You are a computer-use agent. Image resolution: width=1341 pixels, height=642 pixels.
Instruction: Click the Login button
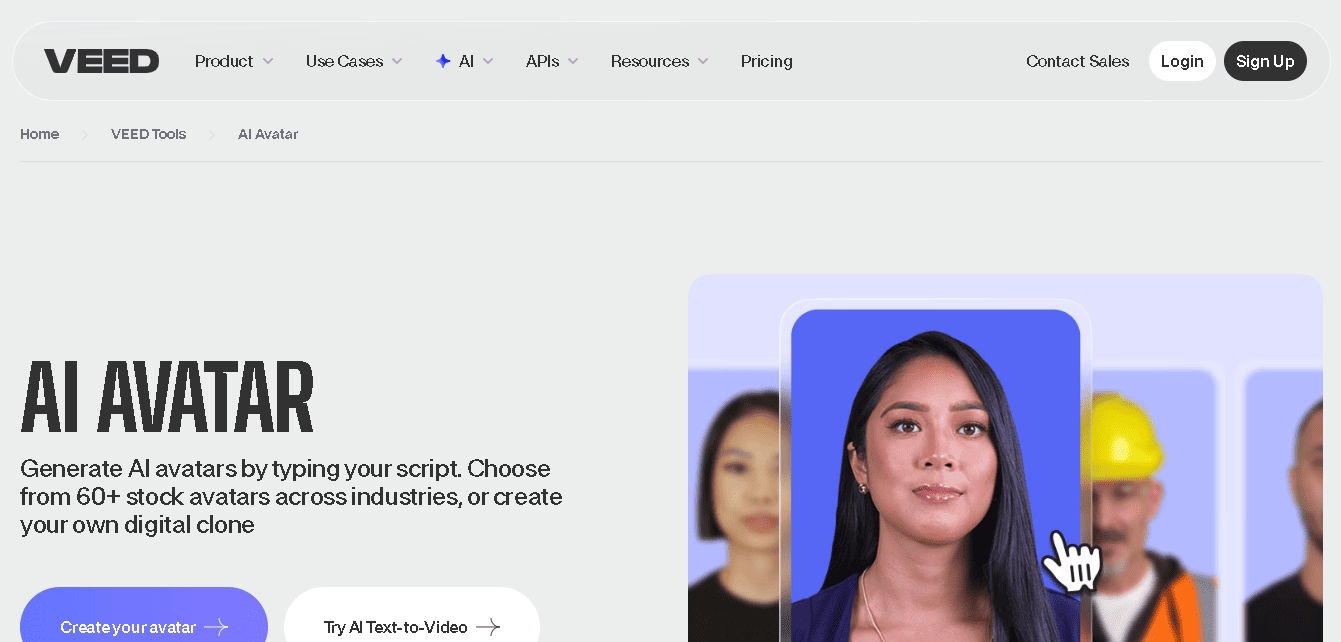(x=1182, y=61)
